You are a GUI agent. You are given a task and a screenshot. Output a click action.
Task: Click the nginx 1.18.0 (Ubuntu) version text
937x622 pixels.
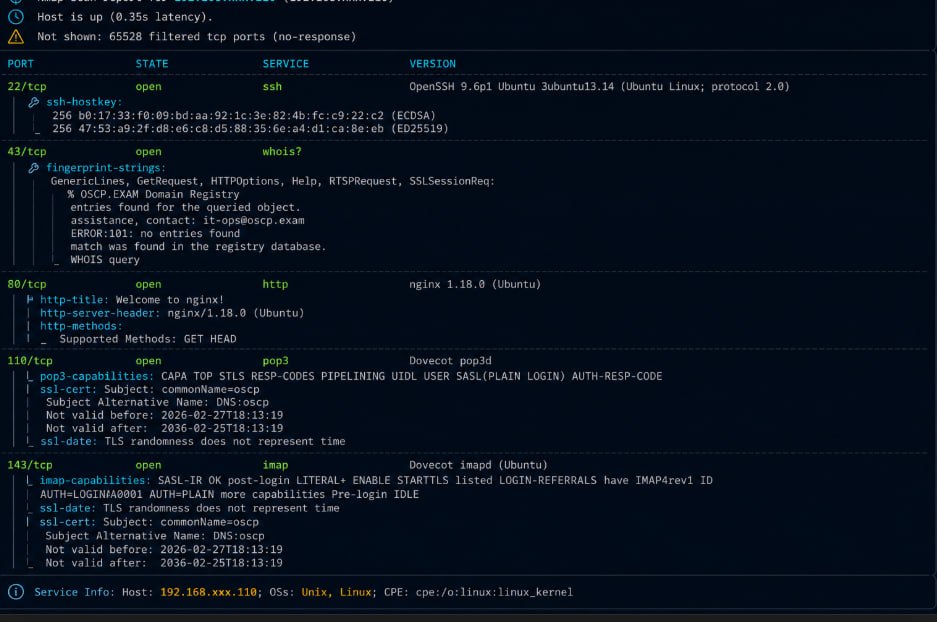pos(475,284)
